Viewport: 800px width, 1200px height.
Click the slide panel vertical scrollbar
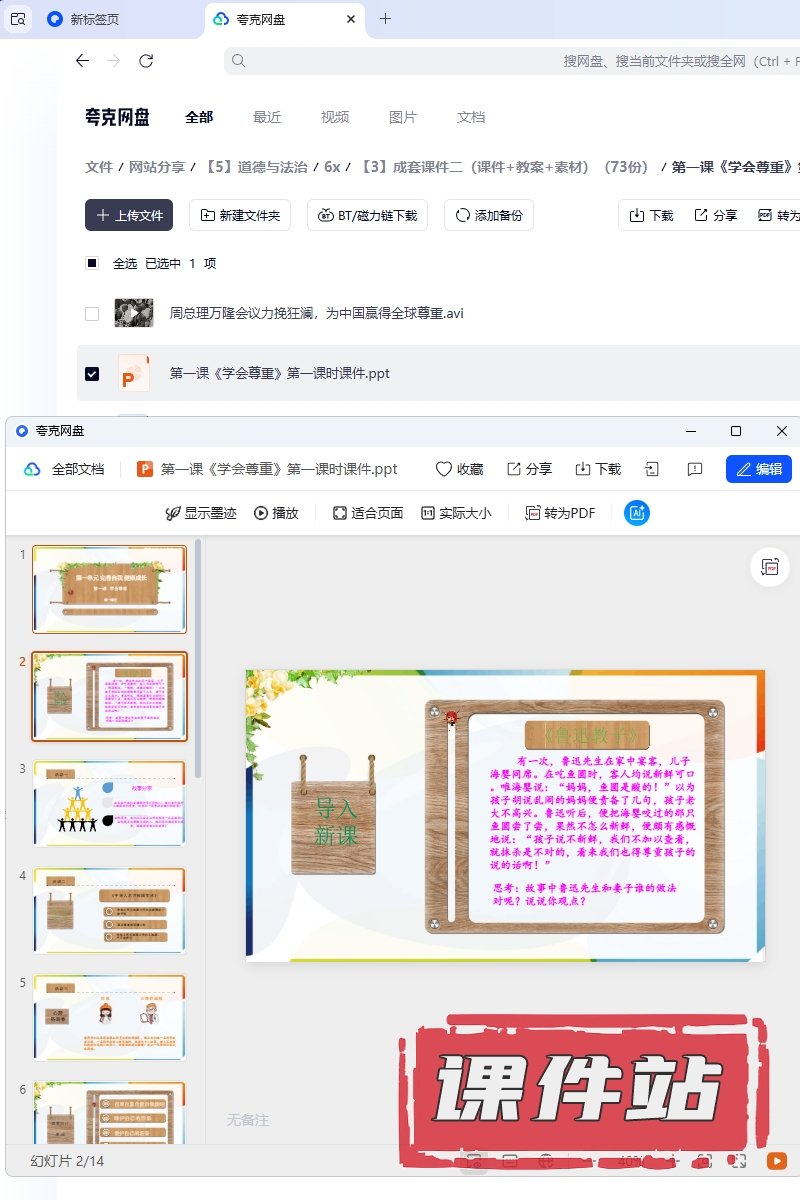click(198, 650)
